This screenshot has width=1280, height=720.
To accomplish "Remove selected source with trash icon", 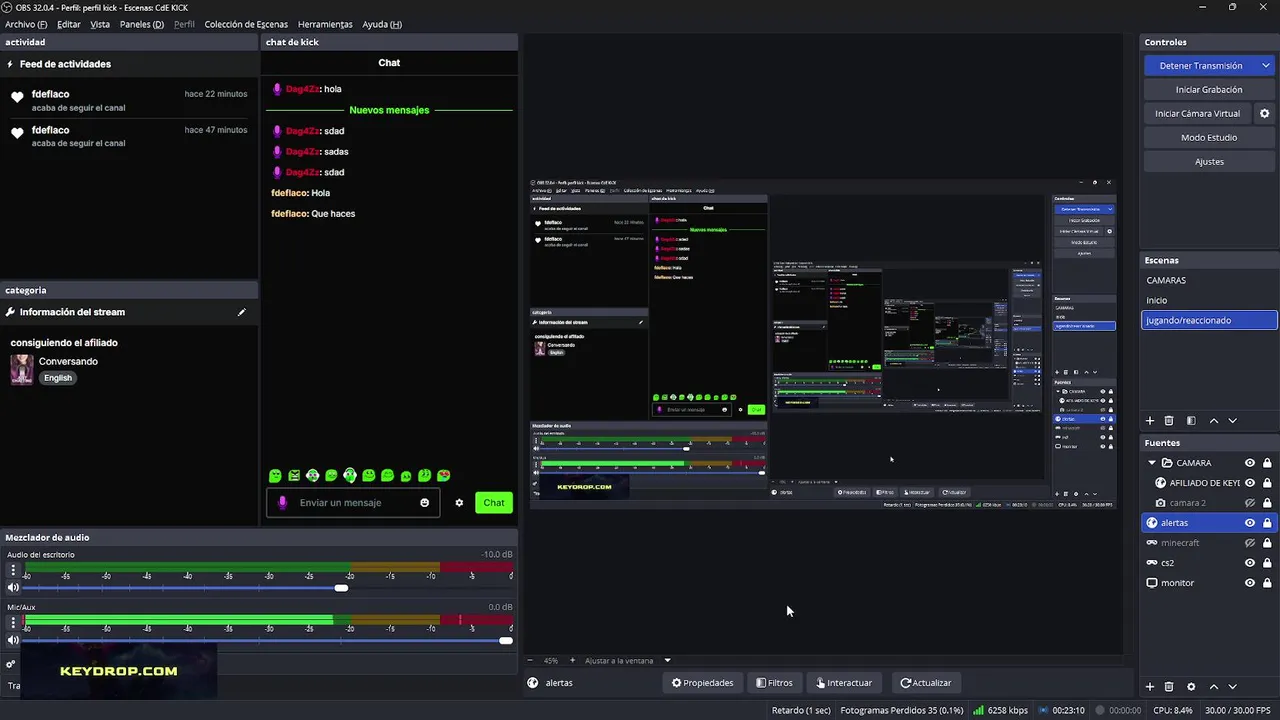I will pos(1169,687).
